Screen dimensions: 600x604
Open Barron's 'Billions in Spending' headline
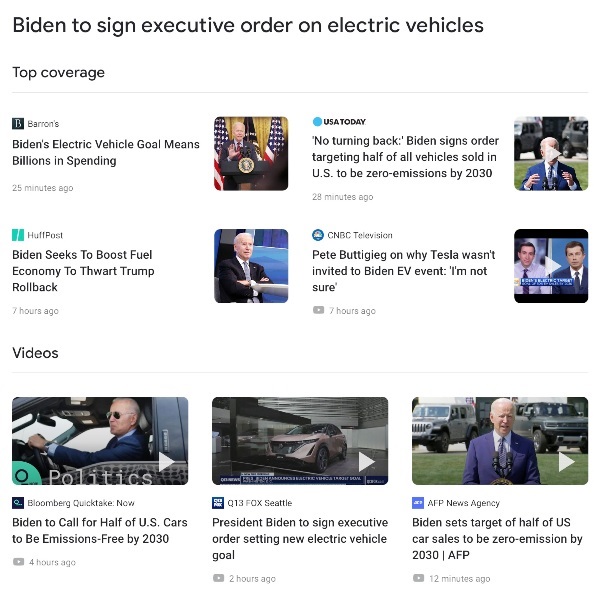click(106, 153)
